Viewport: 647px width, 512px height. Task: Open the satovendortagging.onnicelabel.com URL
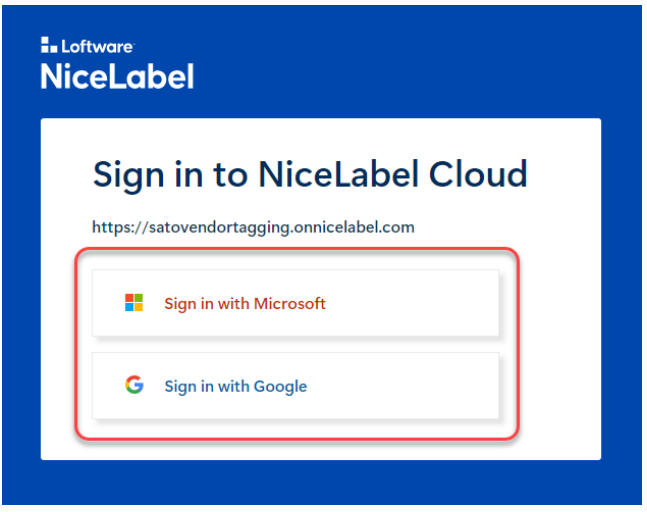[x=253, y=227]
